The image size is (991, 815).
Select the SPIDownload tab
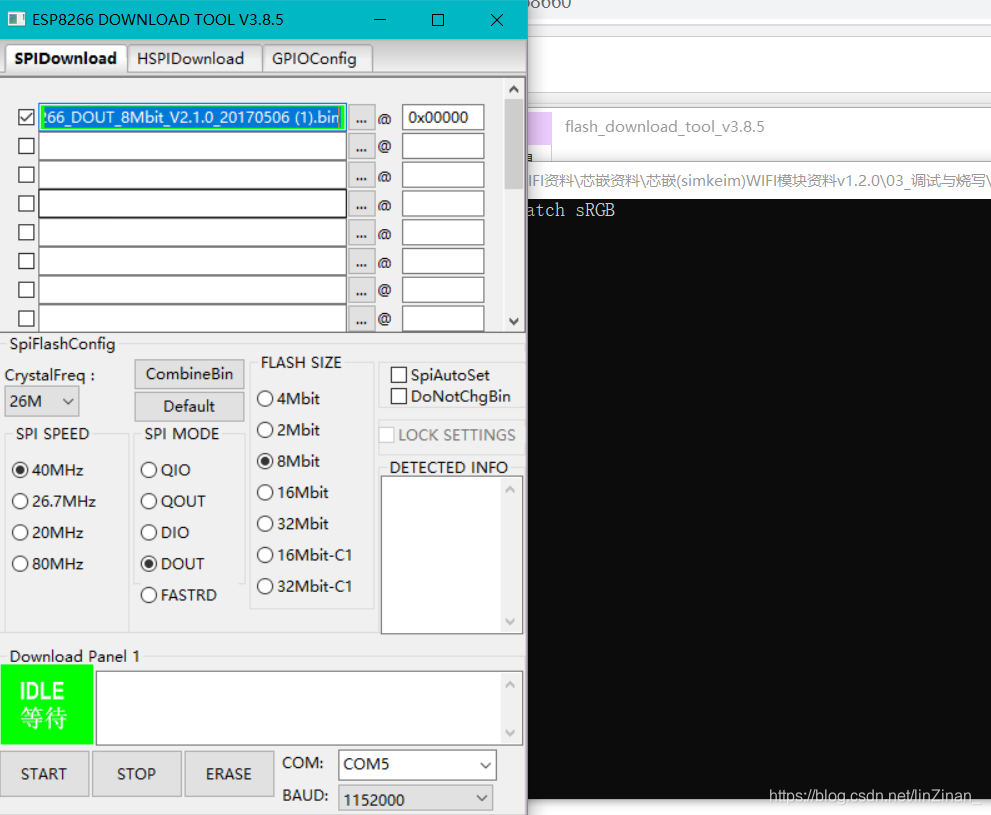[65, 58]
